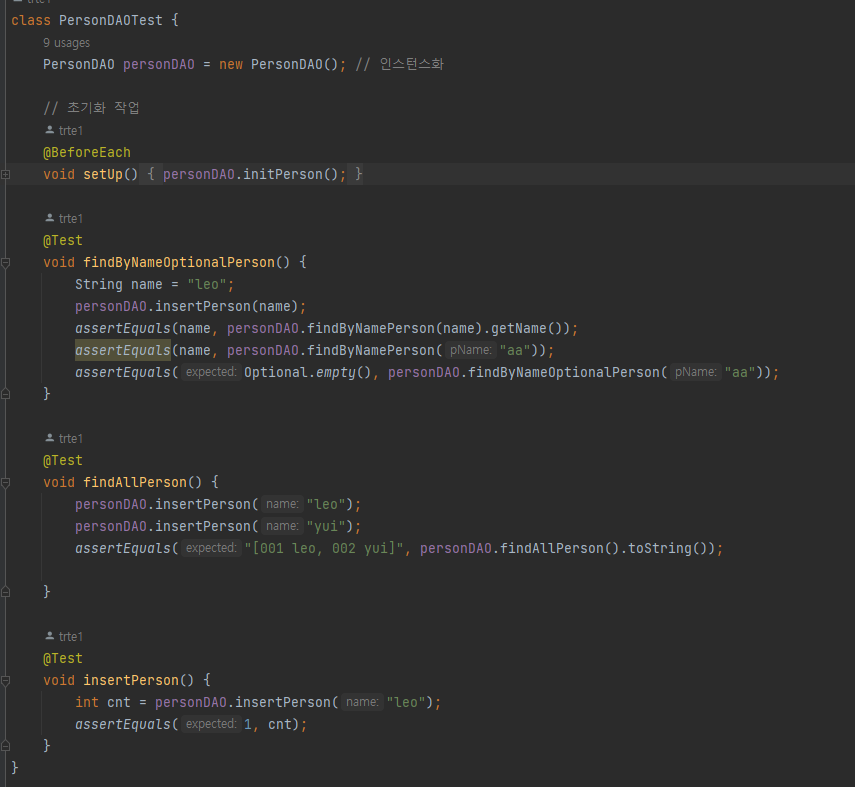Viewport: 855px width, 787px height.
Task: Click 'new' keyword in personDAO field declaration
Action: [231, 64]
